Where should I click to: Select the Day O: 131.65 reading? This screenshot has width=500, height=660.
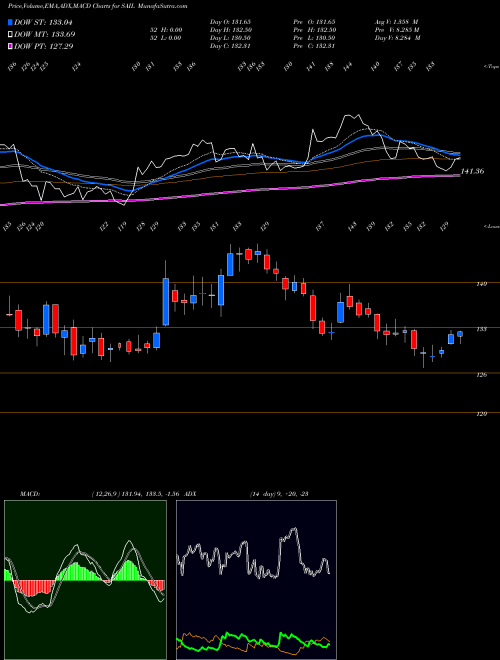(x=230, y=21)
